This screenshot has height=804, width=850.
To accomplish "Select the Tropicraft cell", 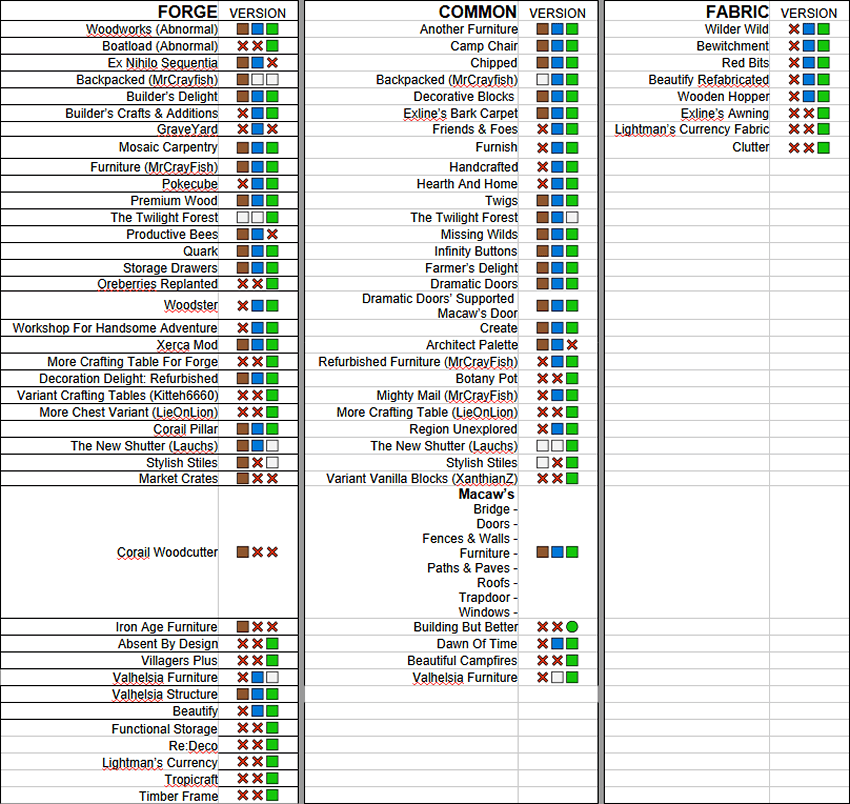I will [110, 779].
